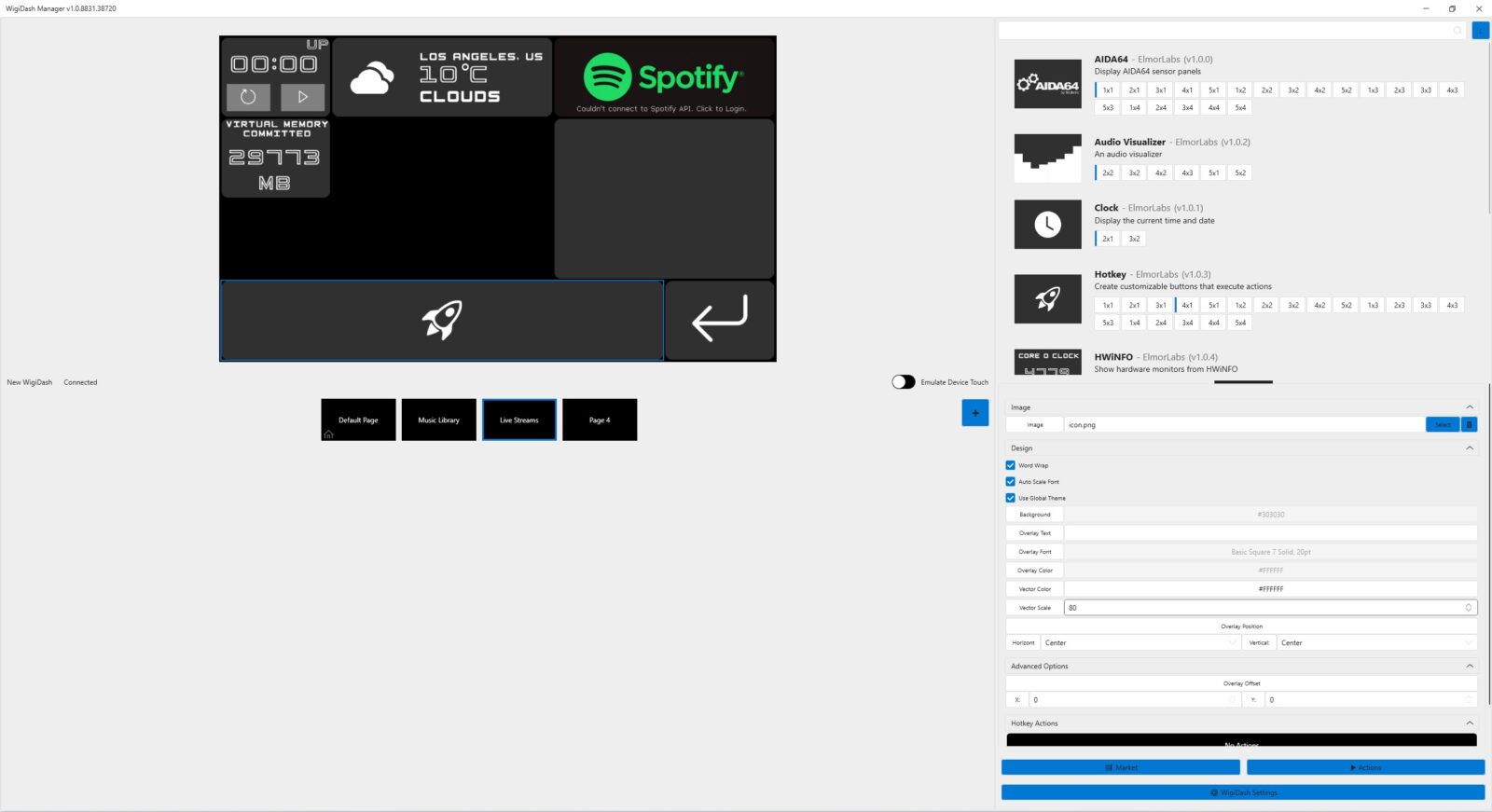
Task: Select the Clock widget icon in list
Action: click(x=1047, y=225)
